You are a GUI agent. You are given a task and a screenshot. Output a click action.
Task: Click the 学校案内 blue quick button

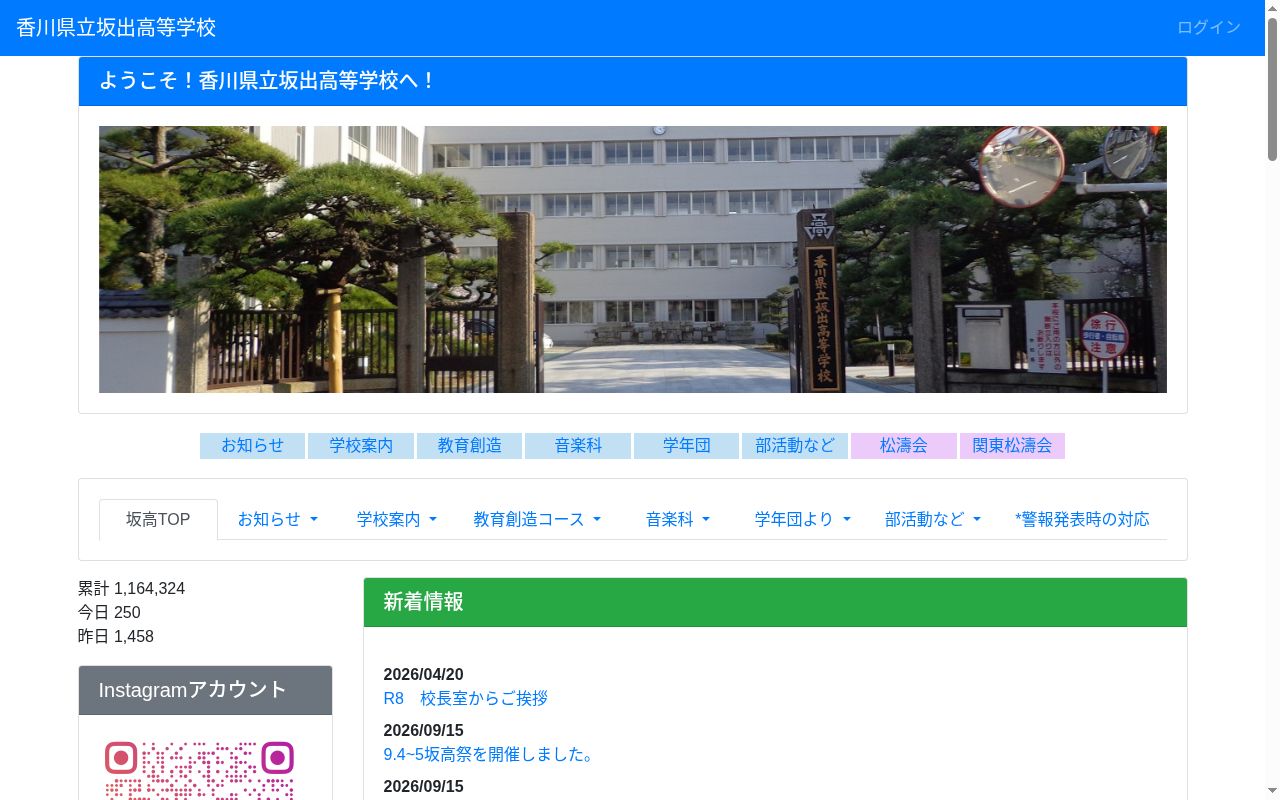pyautogui.click(x=361, y=446)
